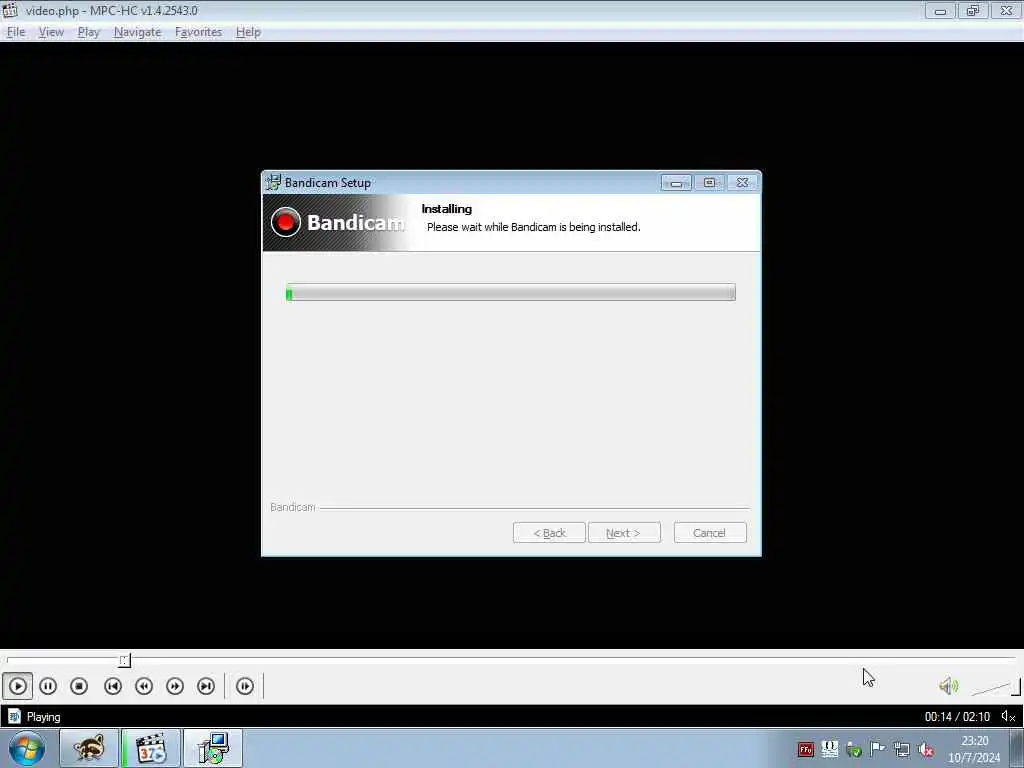Click the Playing status text
This screenshot has height=768, width=1024.
tap(43, 717)
